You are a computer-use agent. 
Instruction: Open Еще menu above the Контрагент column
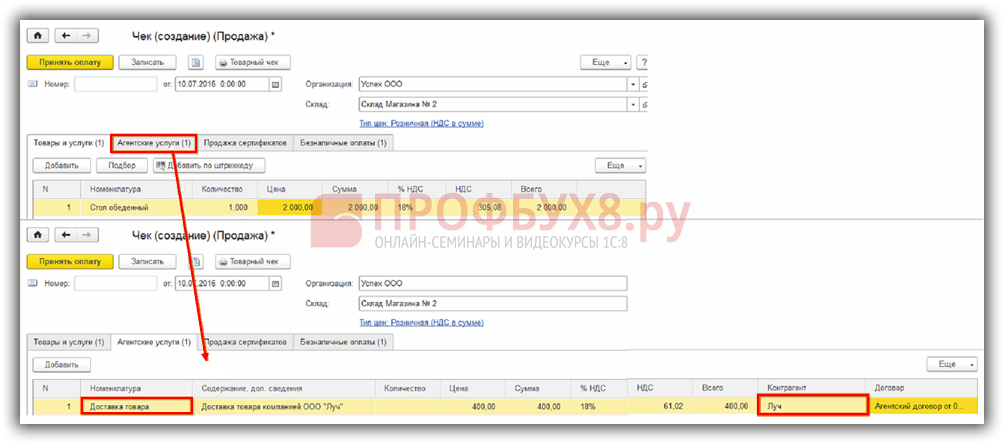(952, 364)
